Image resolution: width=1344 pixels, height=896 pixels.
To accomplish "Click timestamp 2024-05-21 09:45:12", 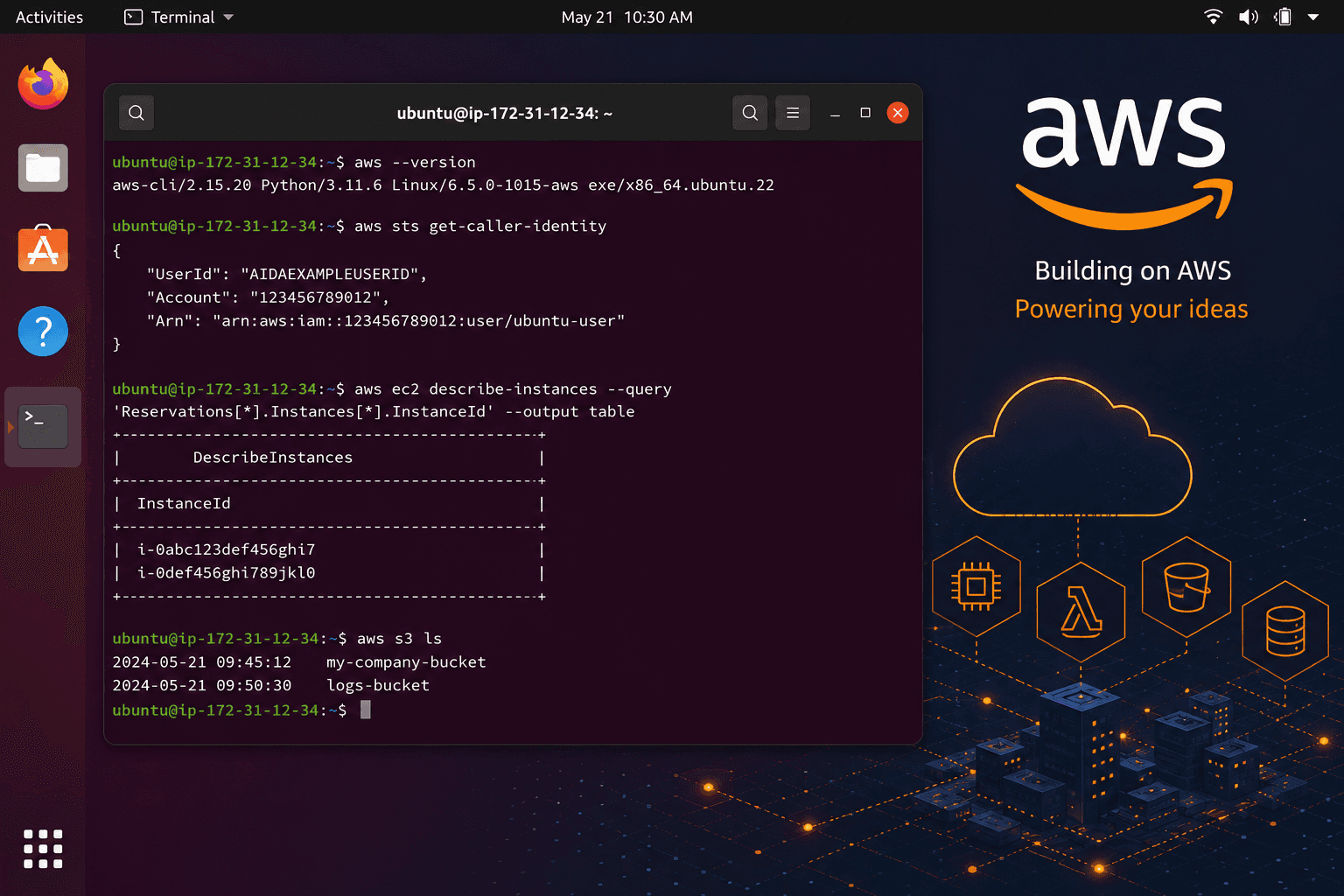I will [202, 662].
